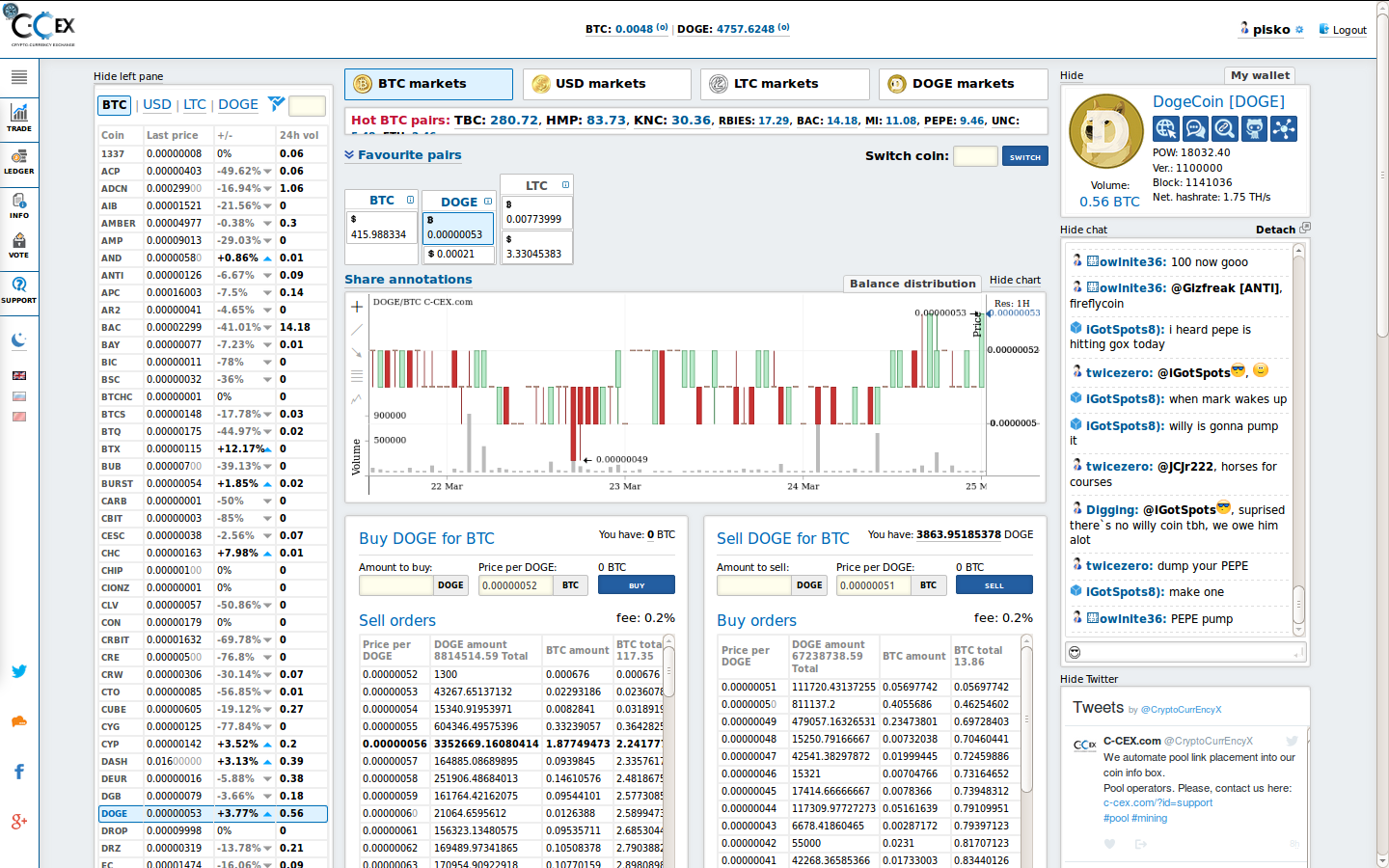1389x868 pixels.
Task: Open the INFO section from sidebar
Action: (19, 205)
